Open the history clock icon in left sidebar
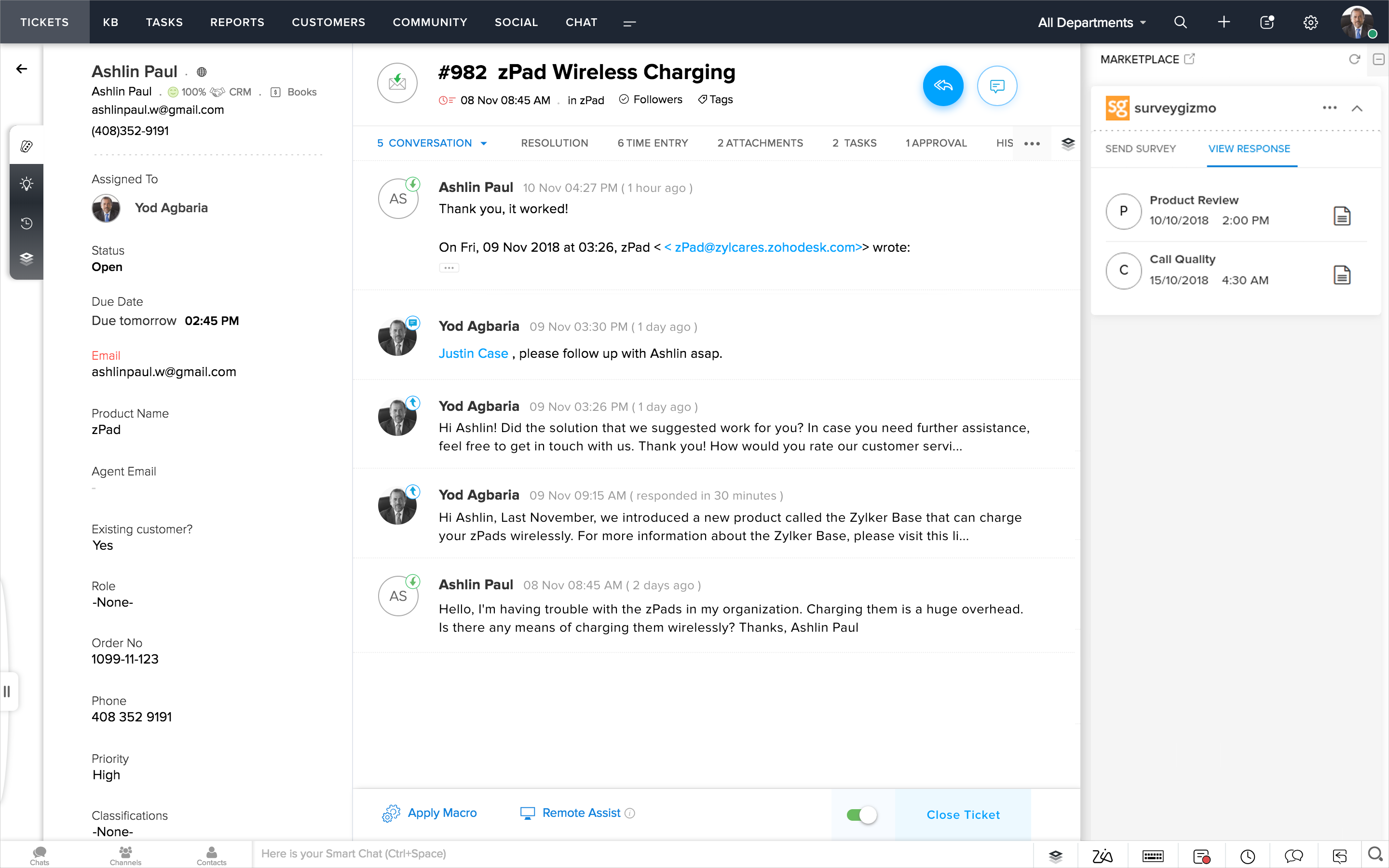 (27, 223)
